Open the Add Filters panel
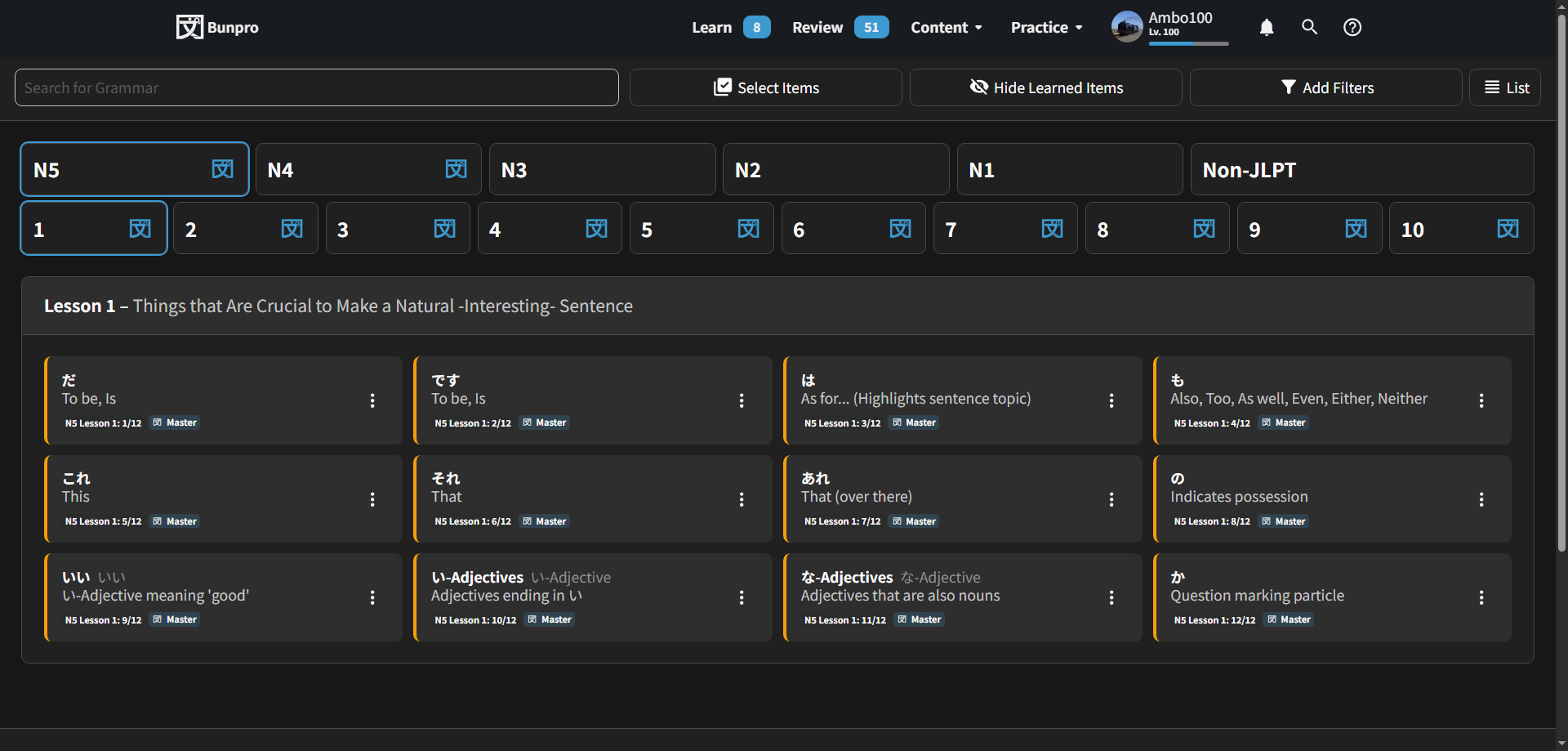 (1325, 87)
